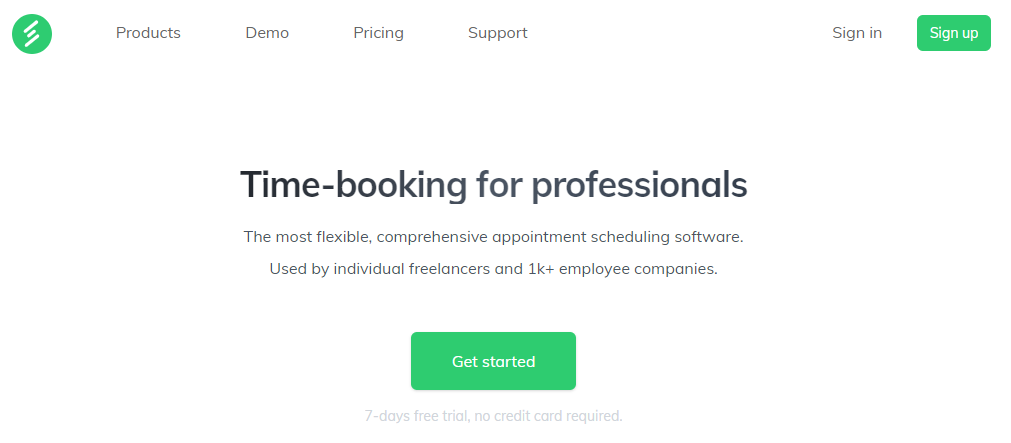Viewport: 1011px width, 443px height.
Task: Click the phrase appointment scheduling software
Action: tap(618, 237)
